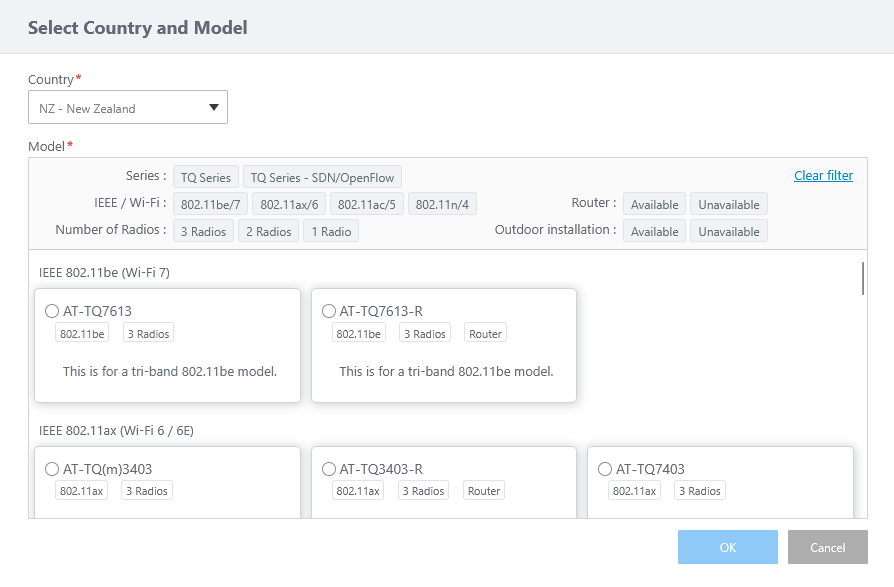The height and width of the screenshot is (587, 894).
Task: Toggle the 802.11ac/5 filter chip
Action: pyautogui.click(x=367, y=204)
